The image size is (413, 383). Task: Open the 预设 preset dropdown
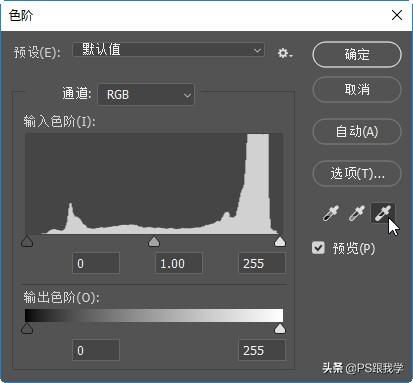169,50
